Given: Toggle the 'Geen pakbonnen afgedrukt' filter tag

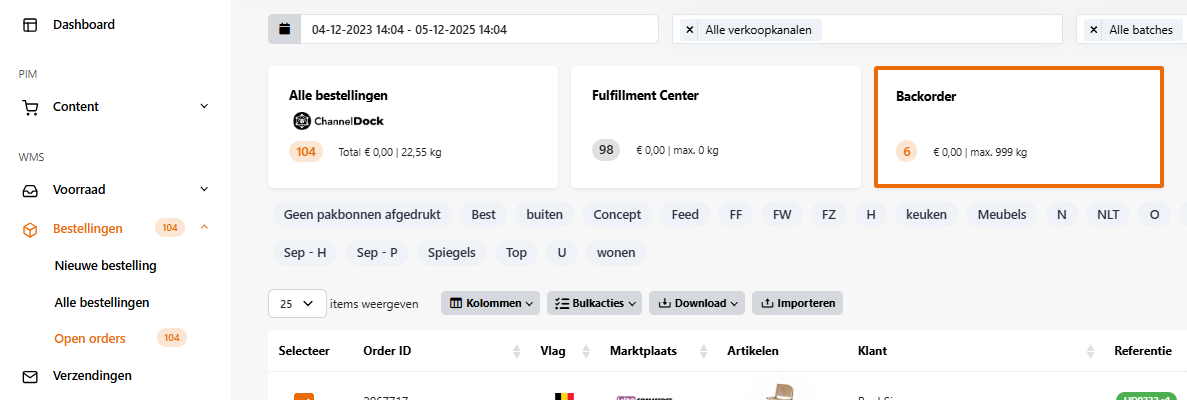Looking at the screenshot, I should click(360, 214).
